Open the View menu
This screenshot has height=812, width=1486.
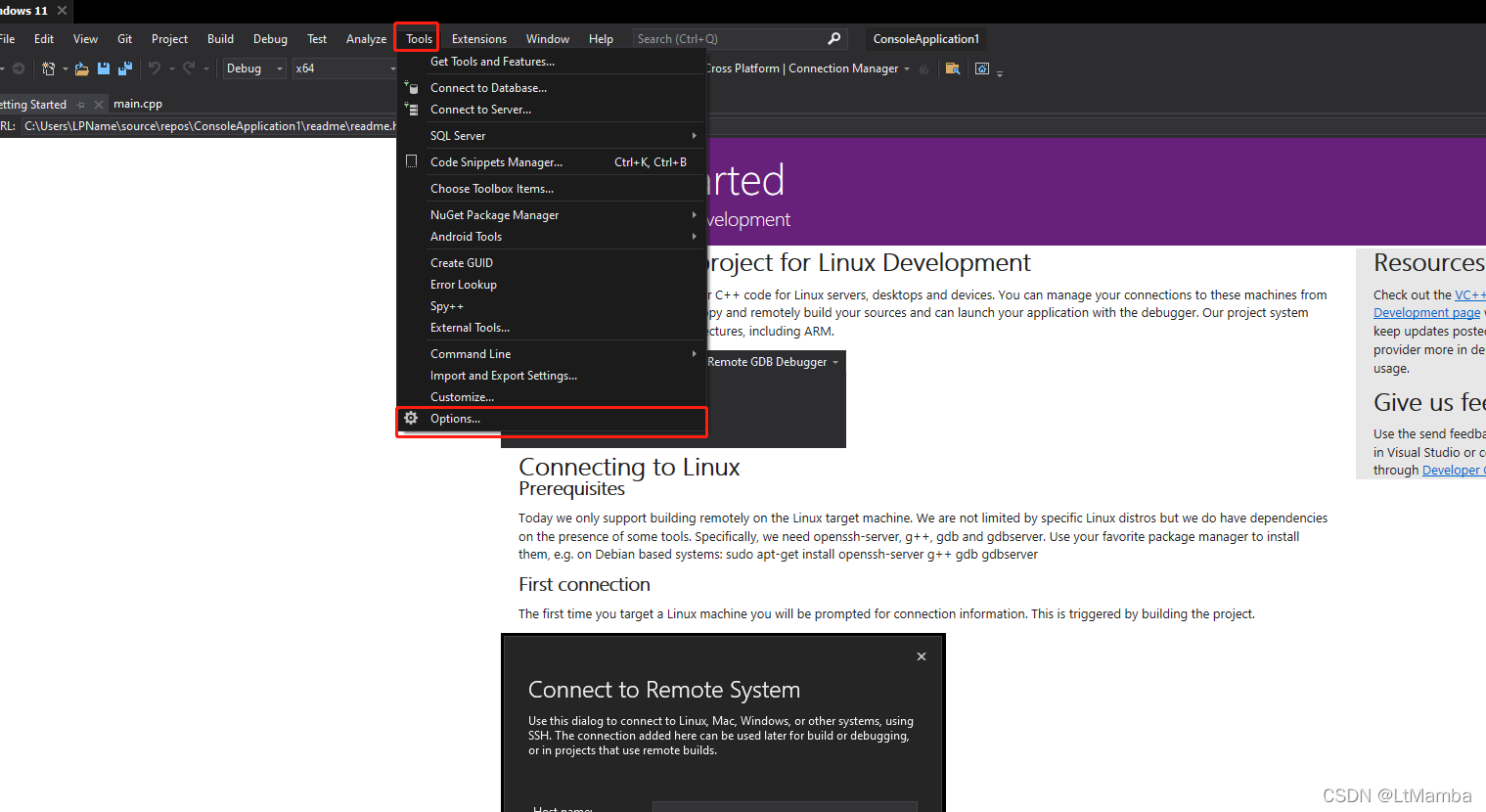85,39
